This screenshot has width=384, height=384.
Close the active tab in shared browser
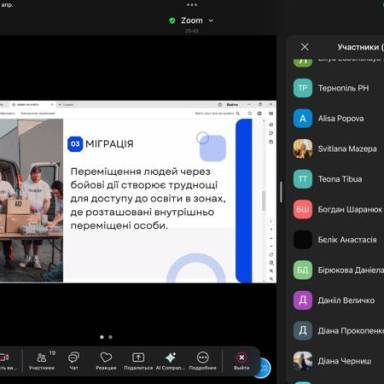(52, 105)
